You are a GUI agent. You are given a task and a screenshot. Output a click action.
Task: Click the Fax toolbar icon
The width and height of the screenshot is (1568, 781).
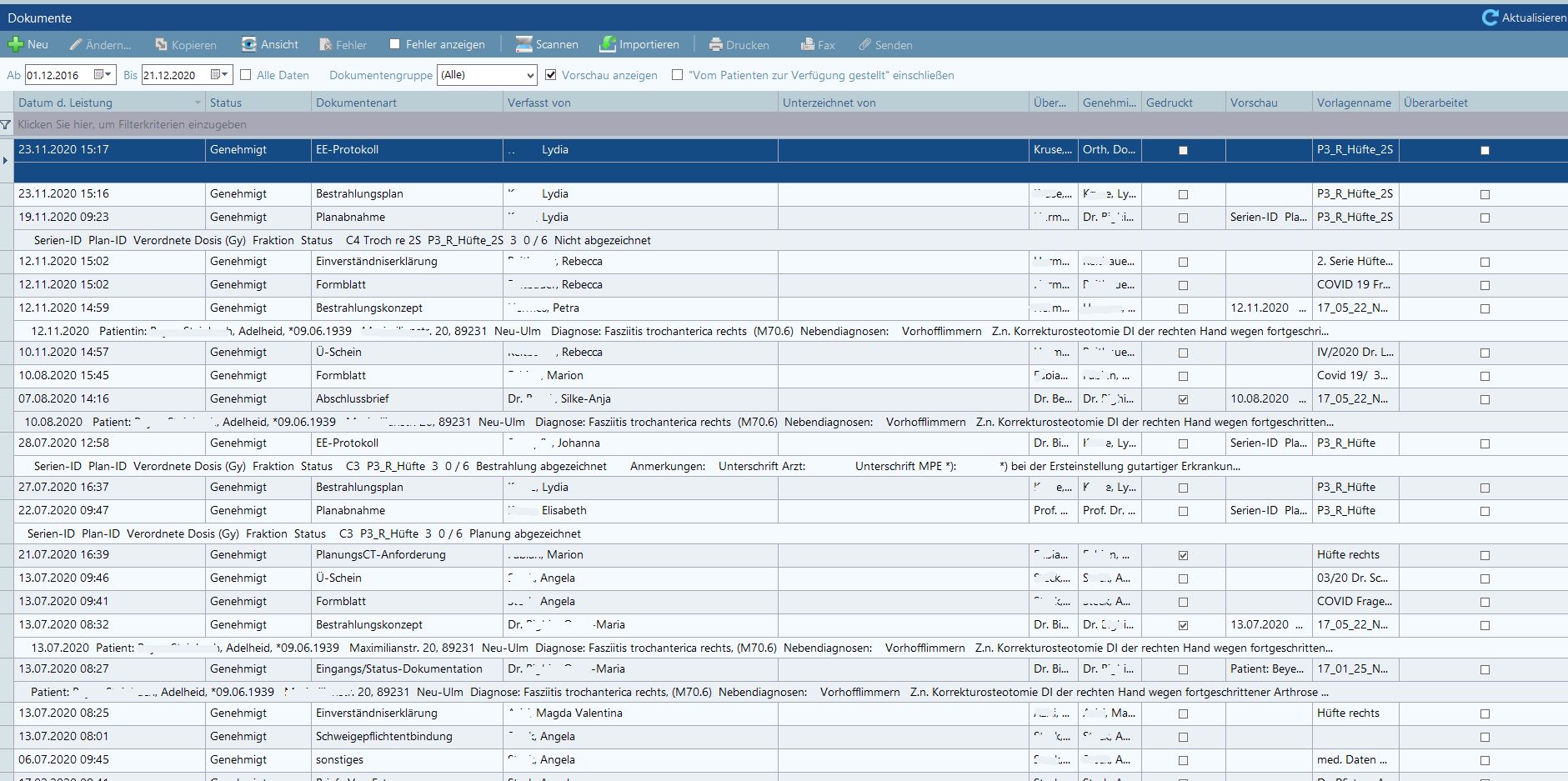(x=807, y=45)
